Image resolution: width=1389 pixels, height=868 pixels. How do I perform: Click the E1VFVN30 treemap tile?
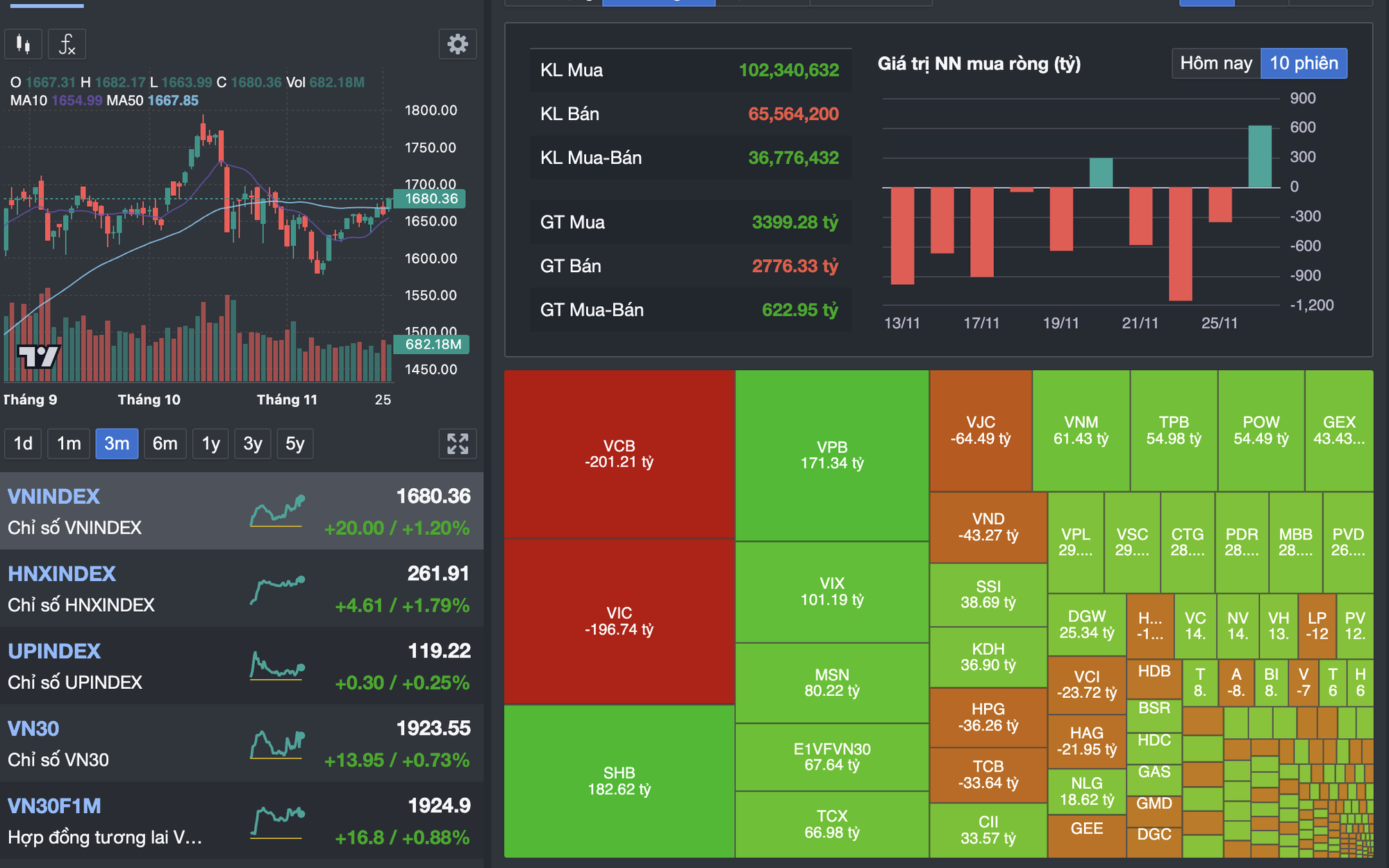click(x=832, y=757)
